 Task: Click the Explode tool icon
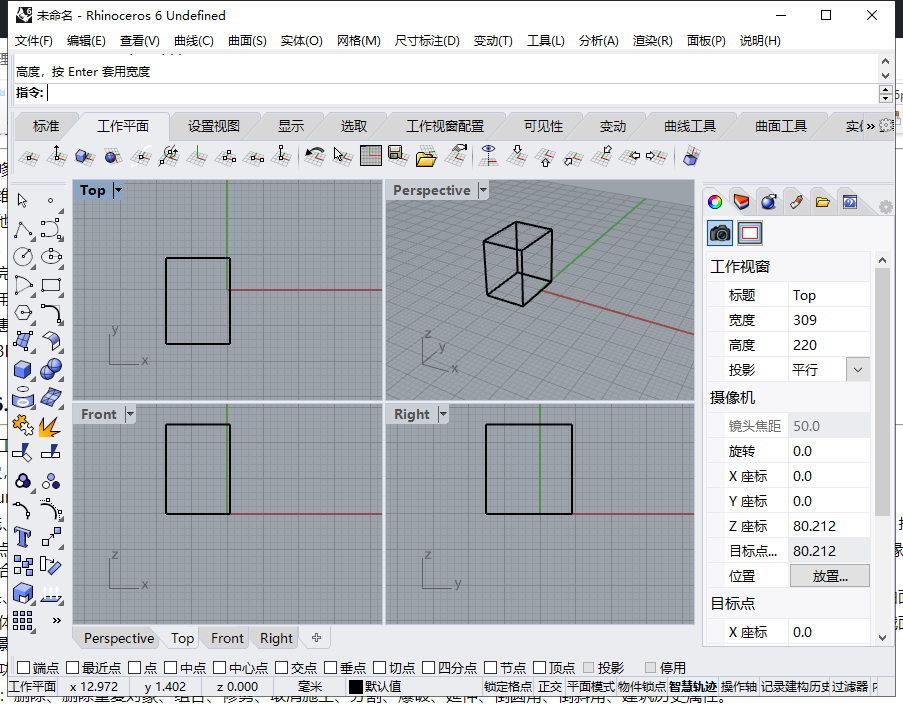(x=51, y=426)
